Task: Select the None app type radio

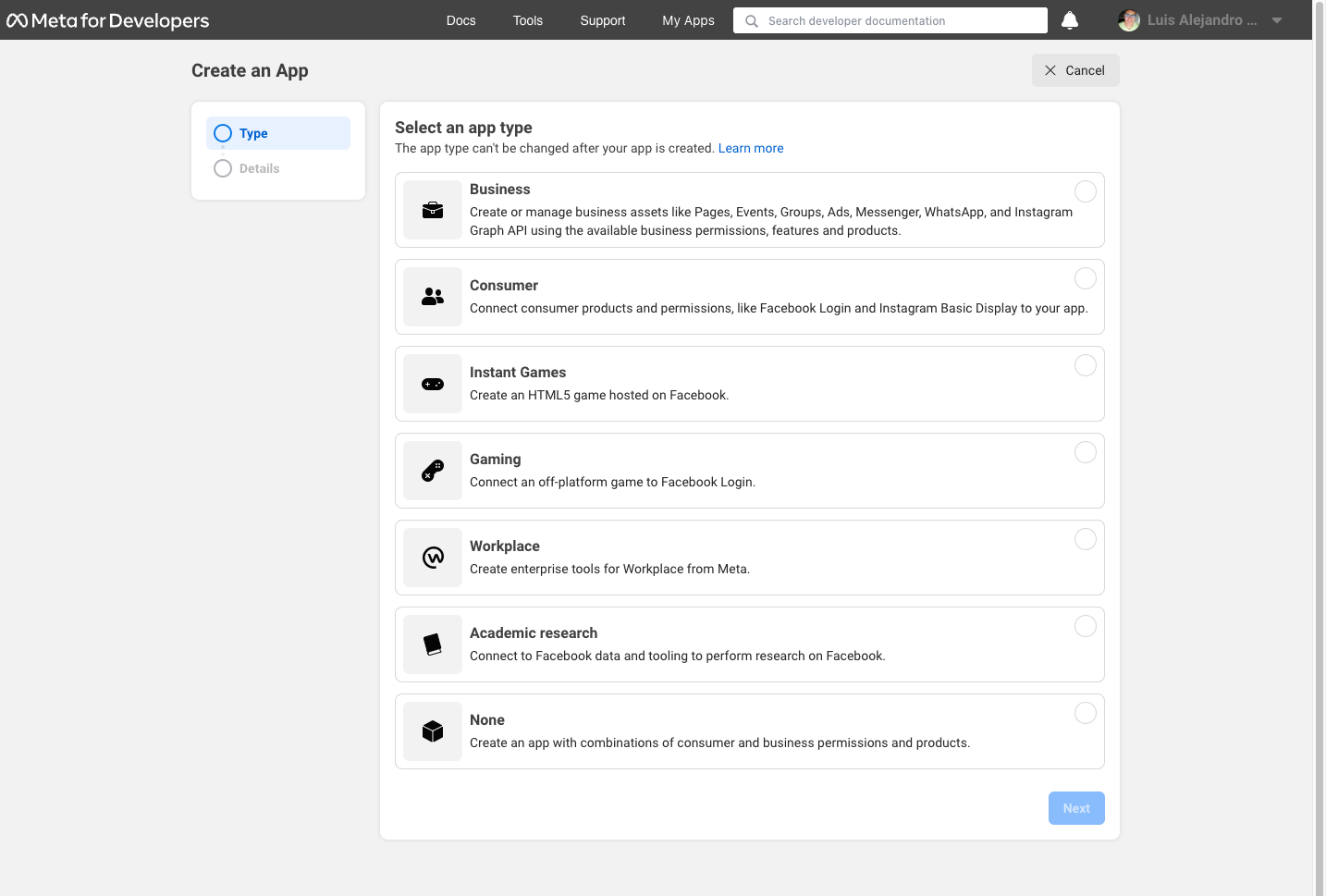Action: click(x=1086, y=713)
